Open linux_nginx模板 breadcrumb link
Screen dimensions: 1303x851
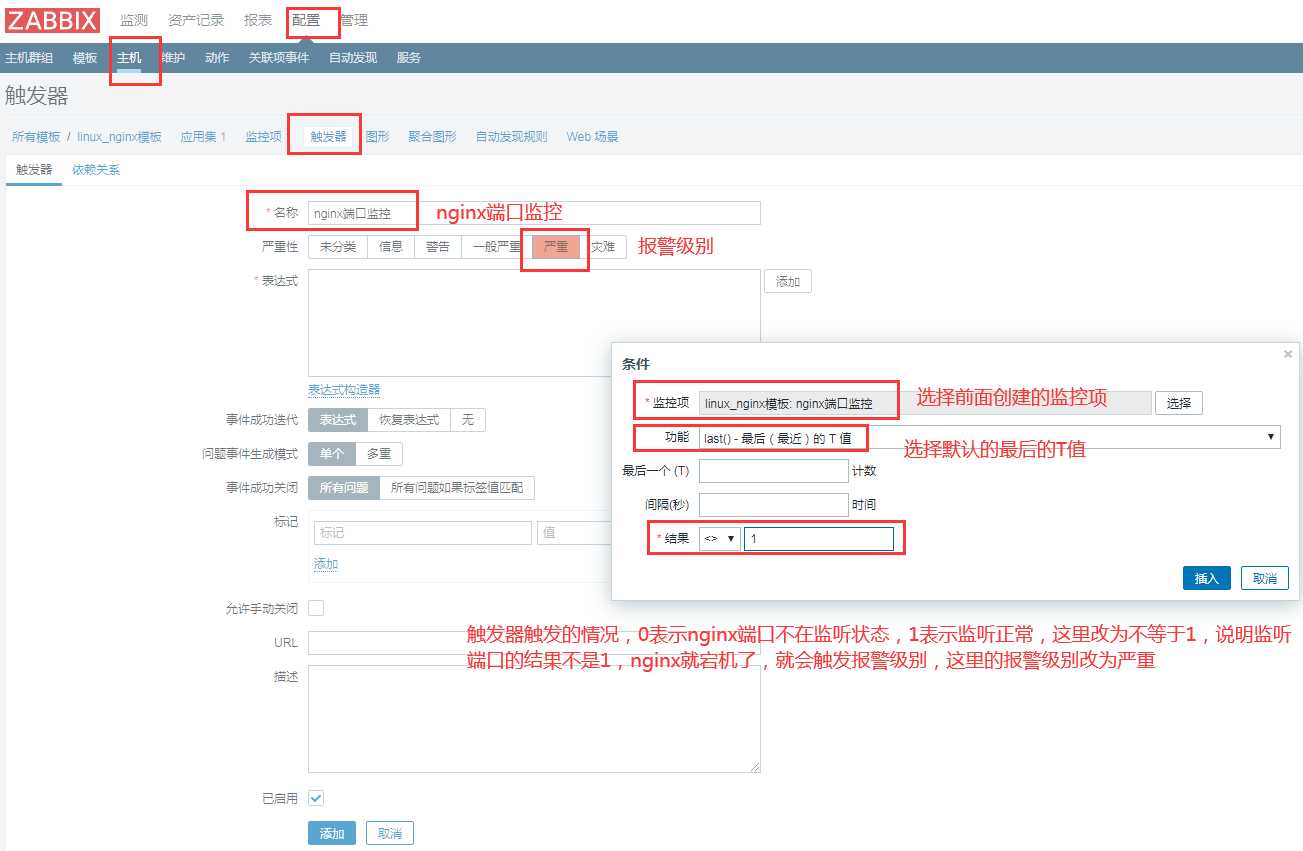coord(119,137)
